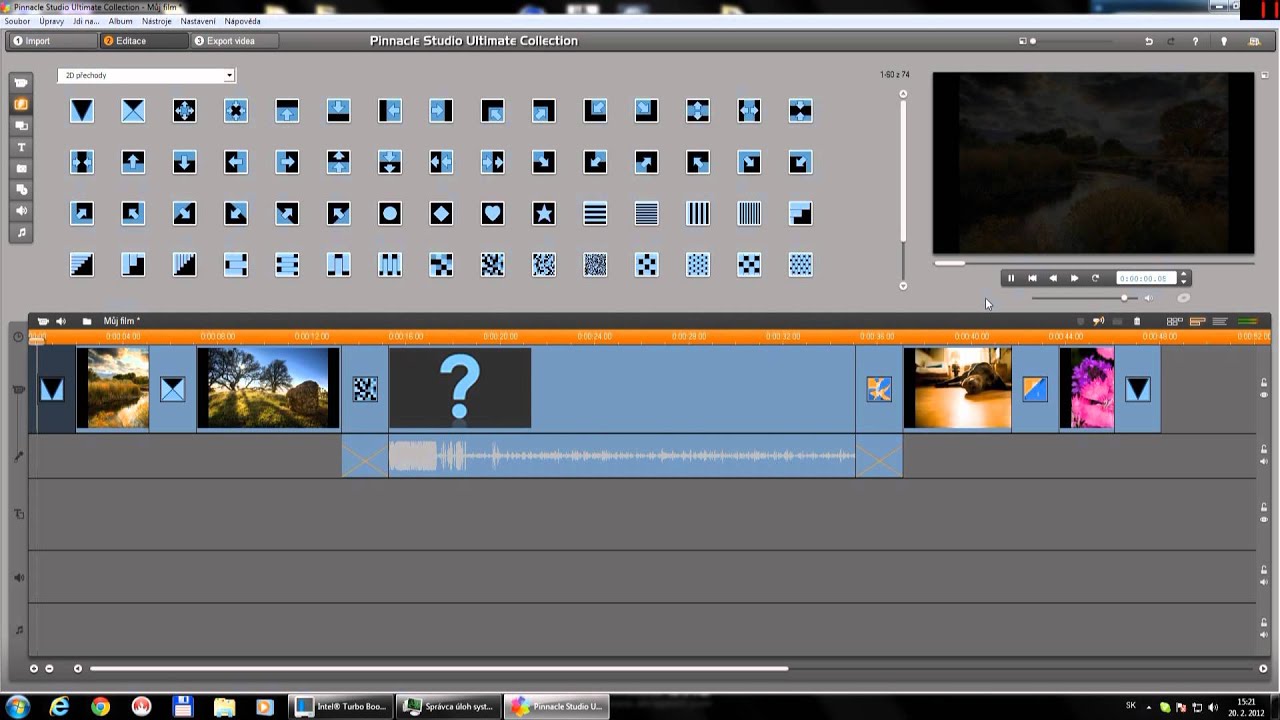Choose the triangle fade transition in album
Image resolution: width=1280 pixels, height=720 pixels.
(x=82, y=111)
